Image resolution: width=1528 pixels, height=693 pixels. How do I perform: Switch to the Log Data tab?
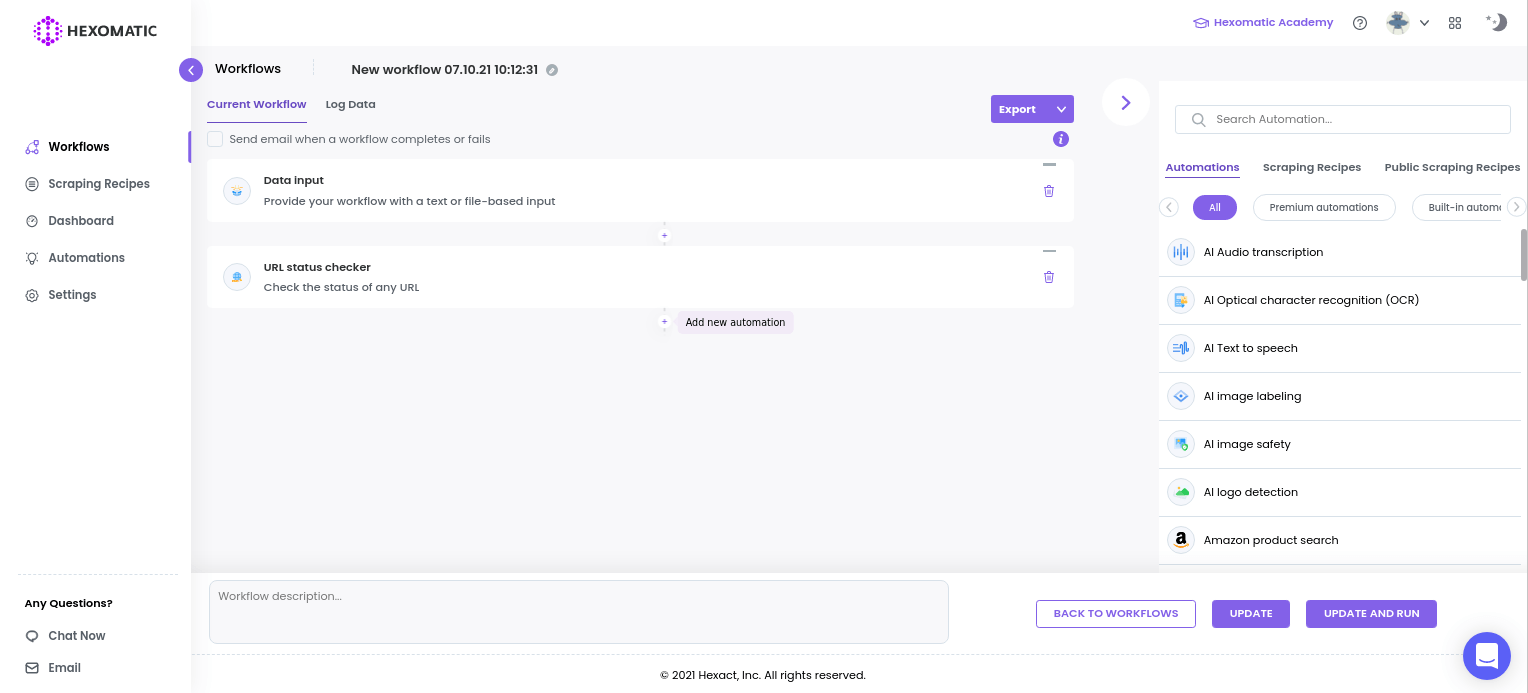pos(350,104)
